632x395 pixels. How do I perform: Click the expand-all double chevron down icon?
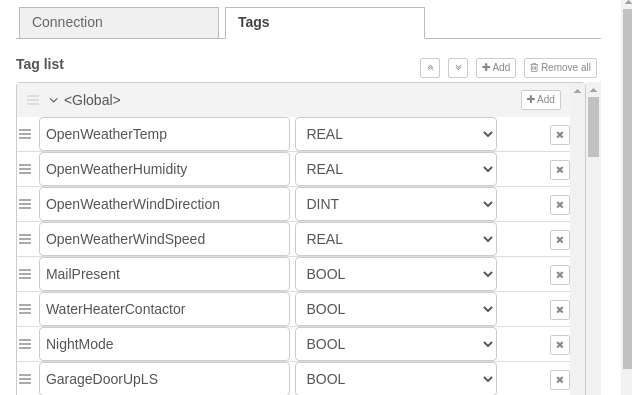tap(458, 68)
